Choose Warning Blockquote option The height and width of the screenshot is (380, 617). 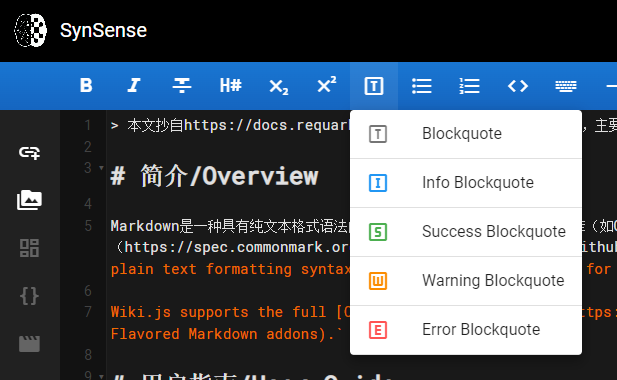tap(466, 281)
